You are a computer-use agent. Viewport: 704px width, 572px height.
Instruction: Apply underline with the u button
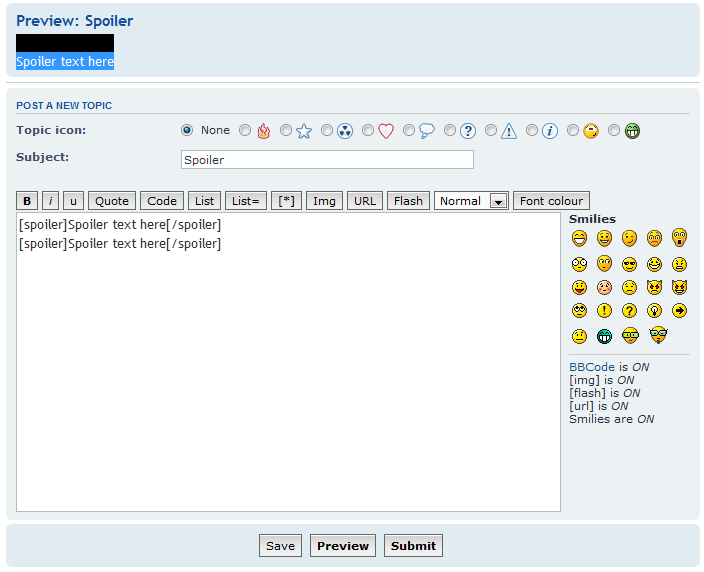[x=73, y=201]
